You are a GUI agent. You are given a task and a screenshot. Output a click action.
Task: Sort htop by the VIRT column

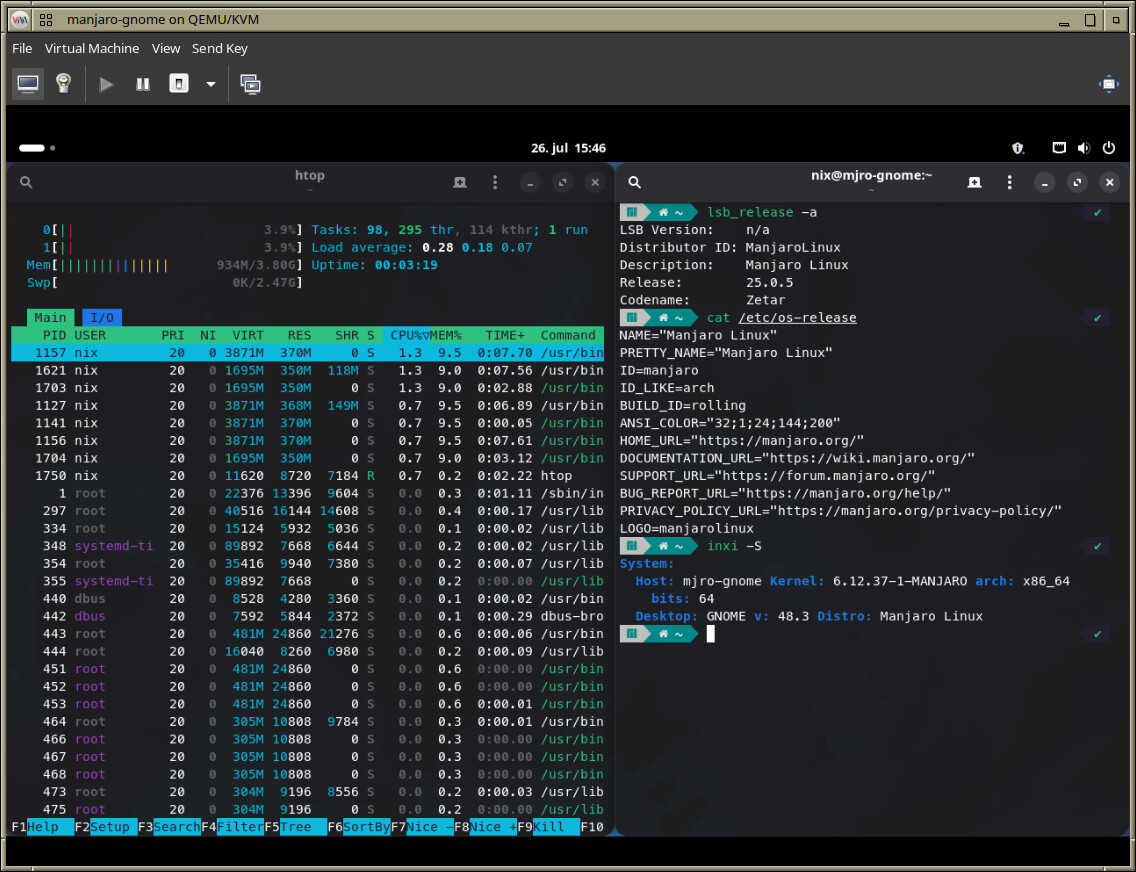(x=248, y=335)
